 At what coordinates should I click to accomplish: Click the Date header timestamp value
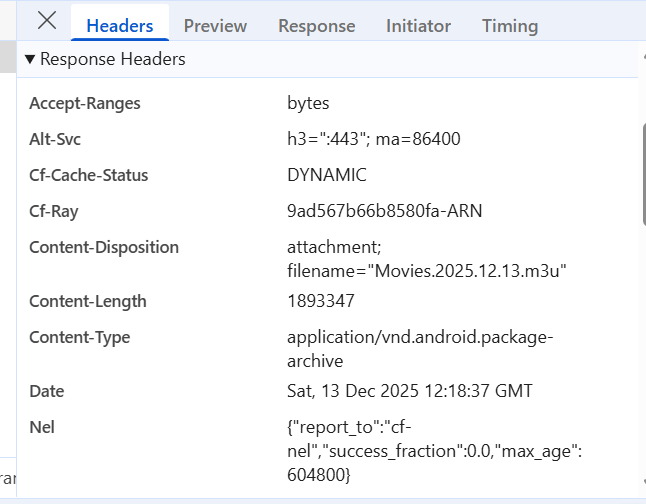(410, 391)
